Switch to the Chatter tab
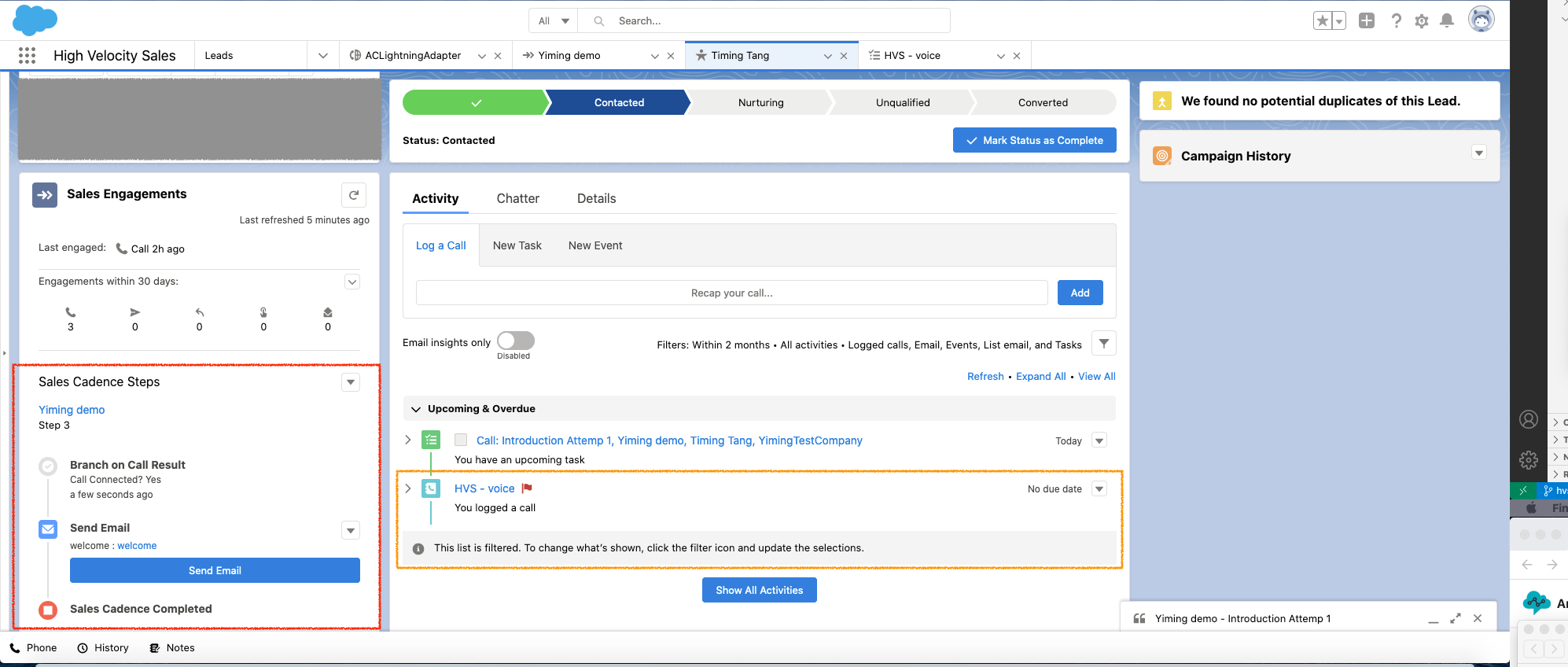This screenshot has height=667, width=1568. (517, 198)
